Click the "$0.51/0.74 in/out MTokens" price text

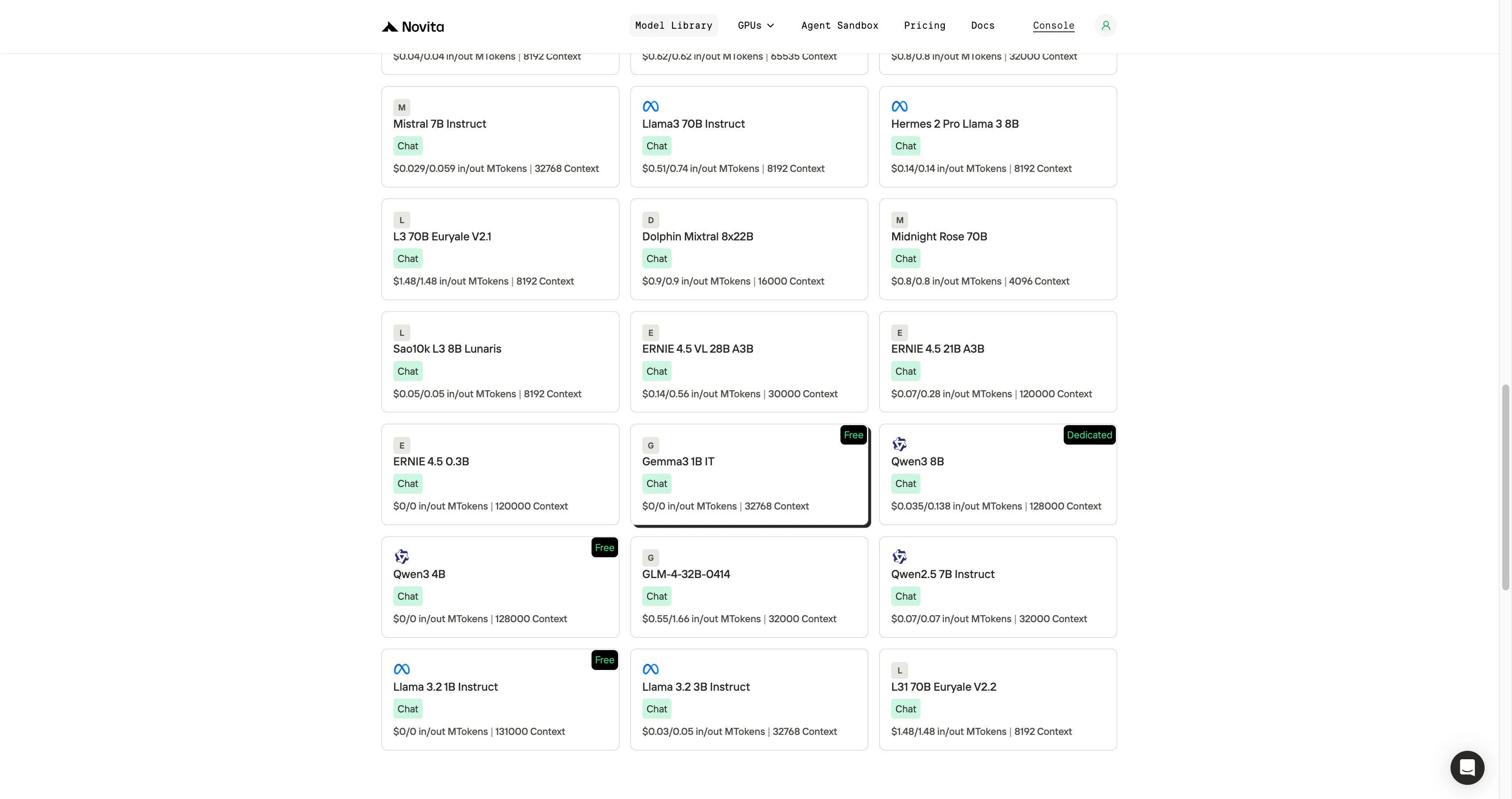[x=700, y=168]
